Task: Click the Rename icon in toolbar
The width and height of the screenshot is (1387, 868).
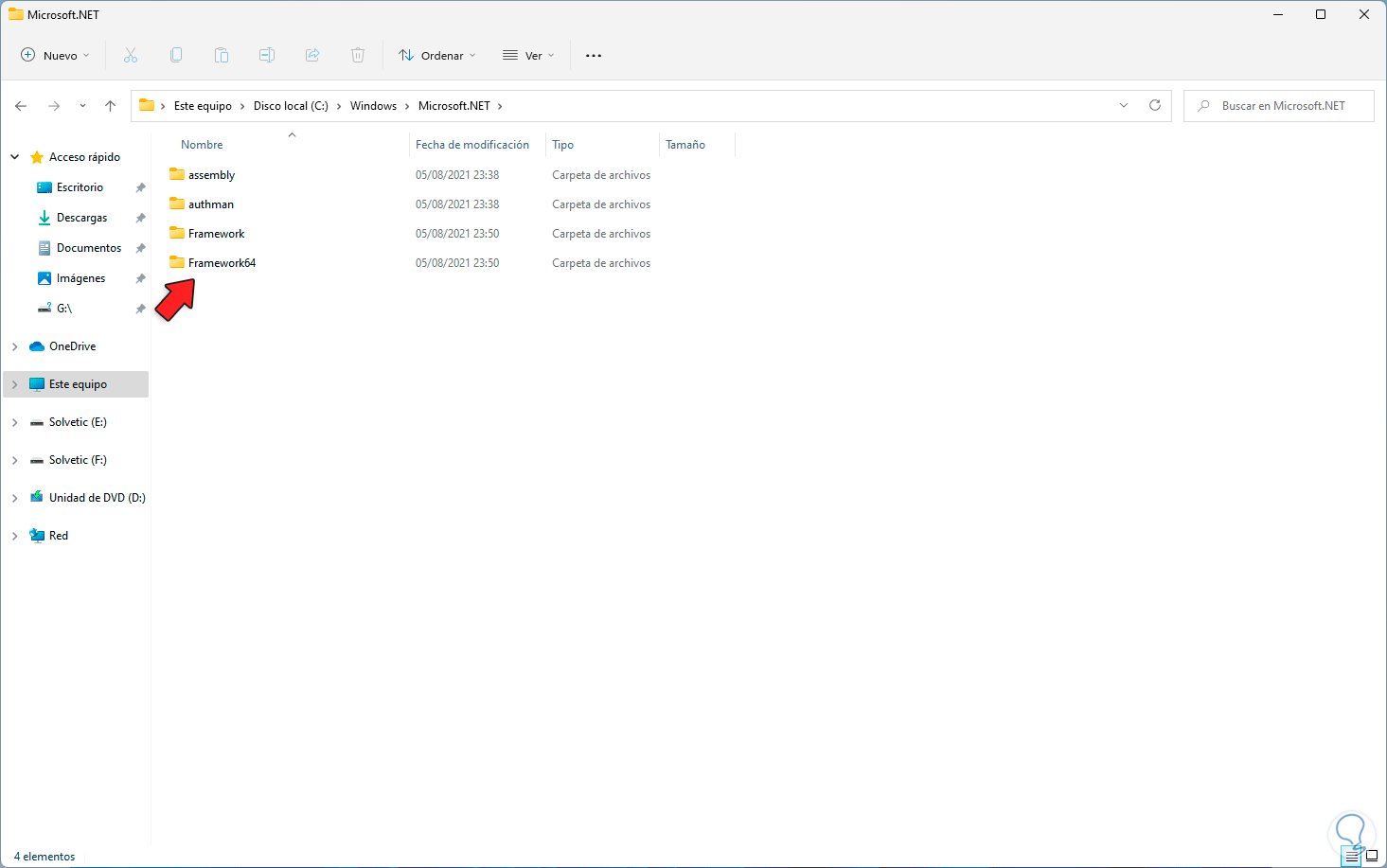Action: click(x=267, y=56)
